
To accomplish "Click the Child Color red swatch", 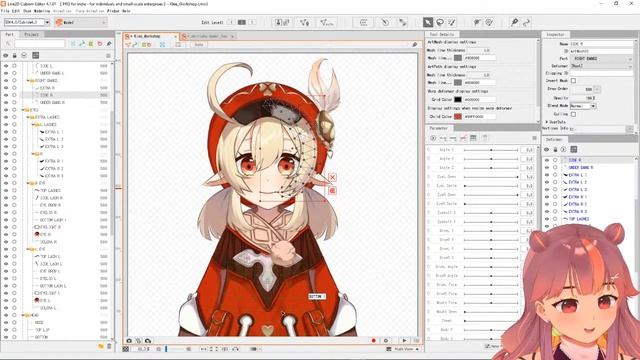I will pyautogui.click(x=458, y=117).
